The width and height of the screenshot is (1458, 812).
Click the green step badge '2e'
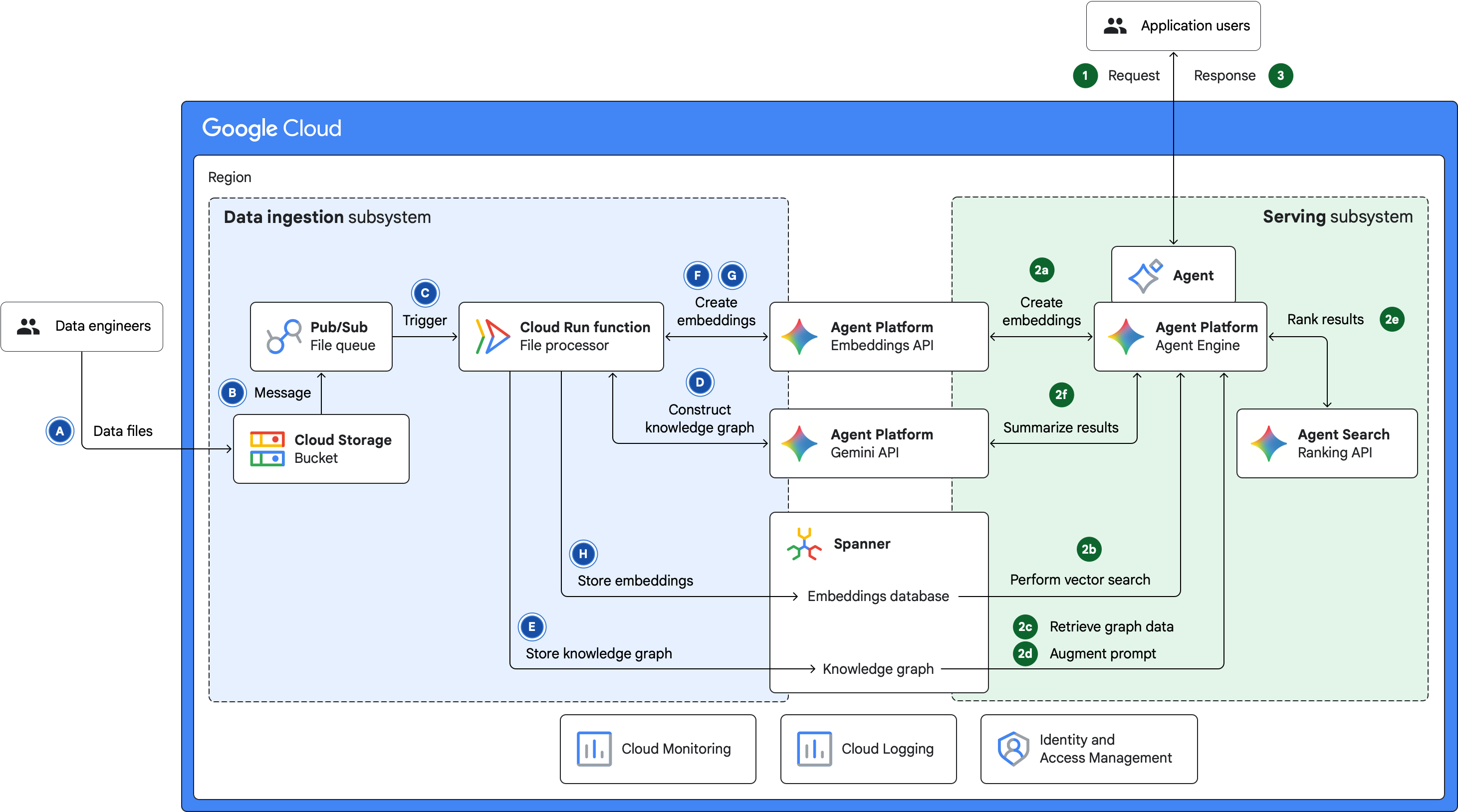1392,320
